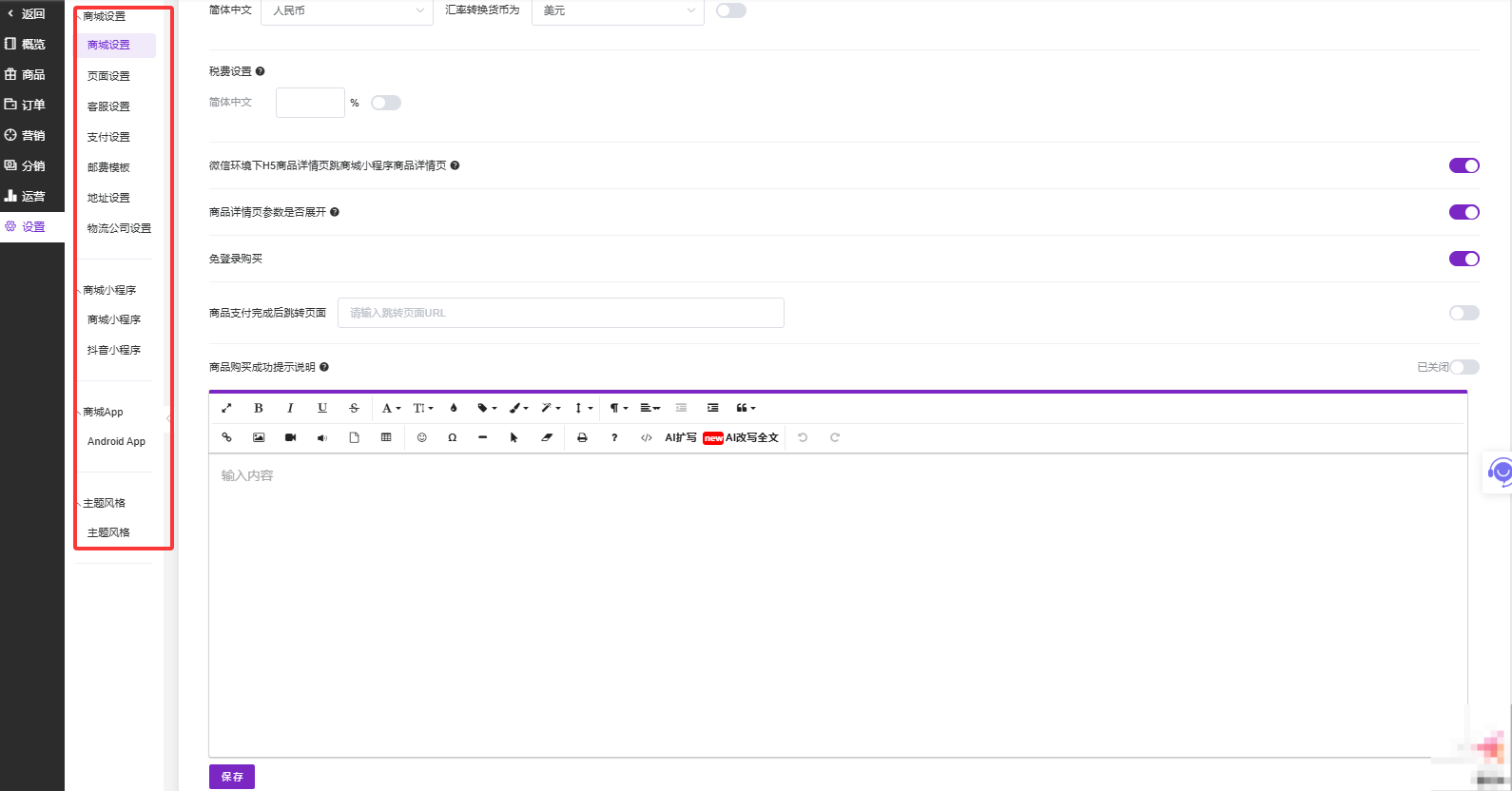This screenshot has width=1512, height=791.
Task: Open the paragraph style wand dropdown
Action: click(551, 408)
